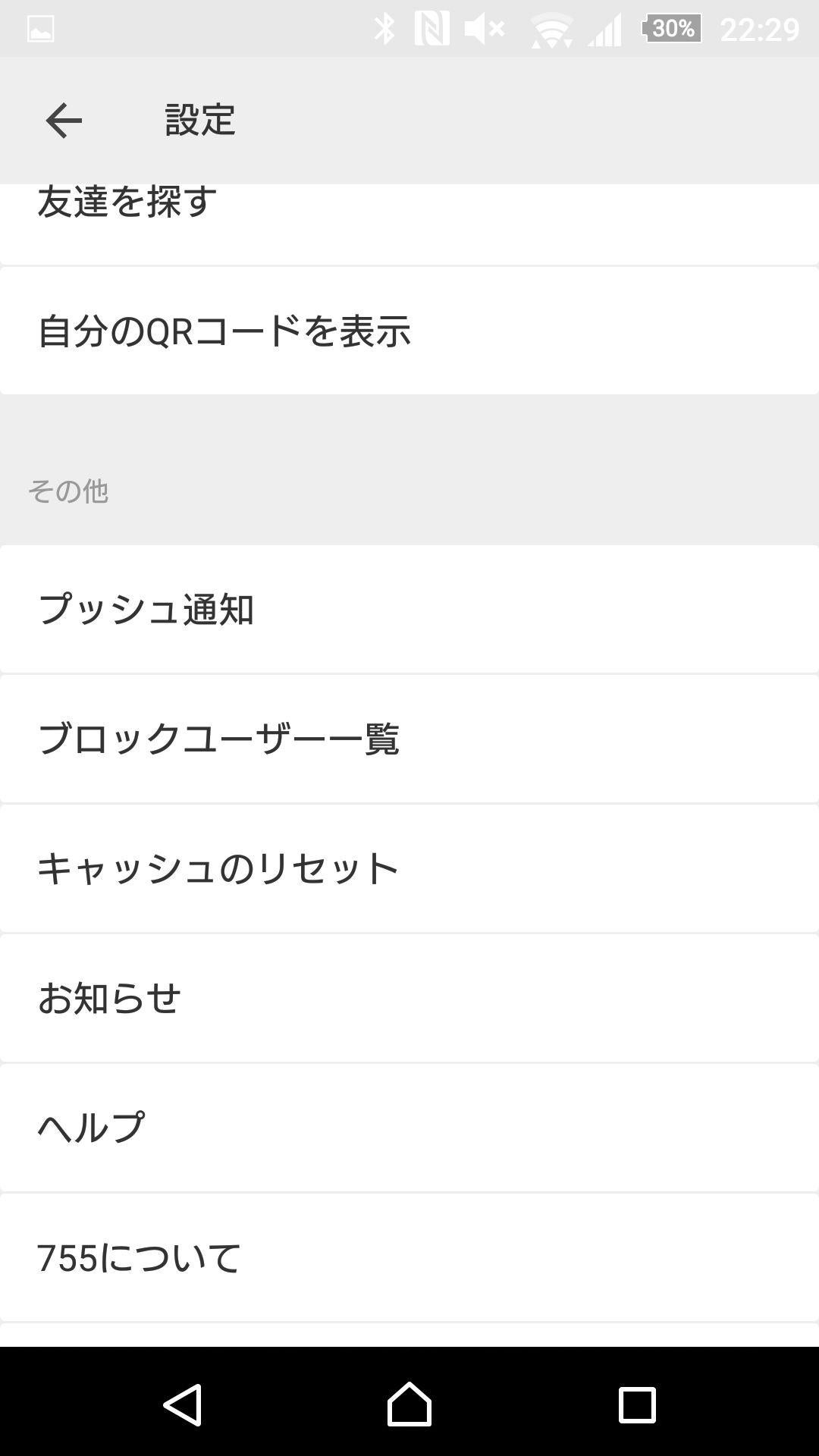Tap the Wi-Fi status icon
The width and height of the screenshot is (819, 1456).
pyautogui.click(x=551, y=30)
